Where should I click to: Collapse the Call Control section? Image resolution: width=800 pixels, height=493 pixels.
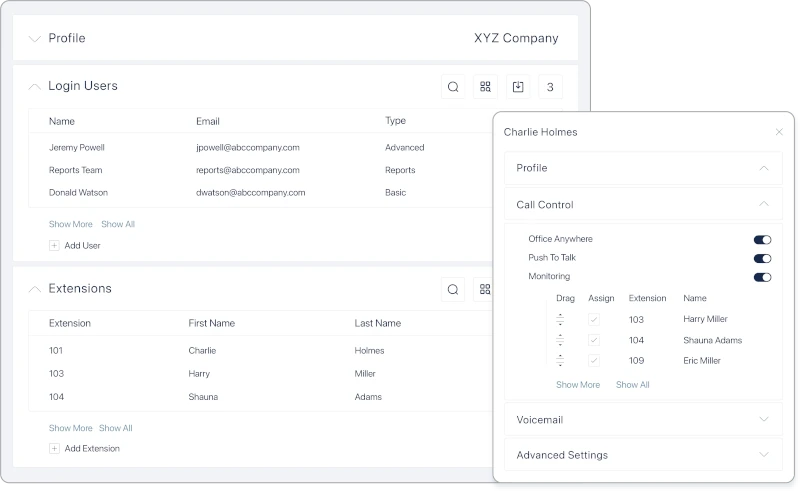pyautogui.click(x=764, y=204)
